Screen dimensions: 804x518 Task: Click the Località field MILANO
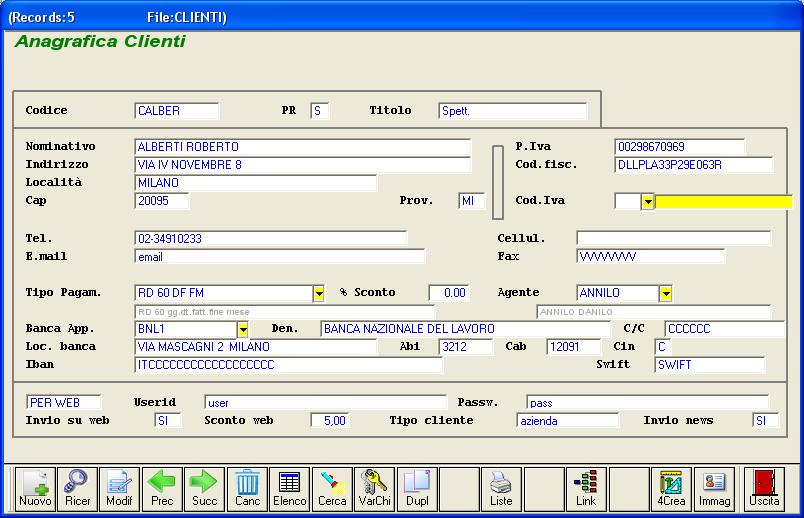pos(256,183)
